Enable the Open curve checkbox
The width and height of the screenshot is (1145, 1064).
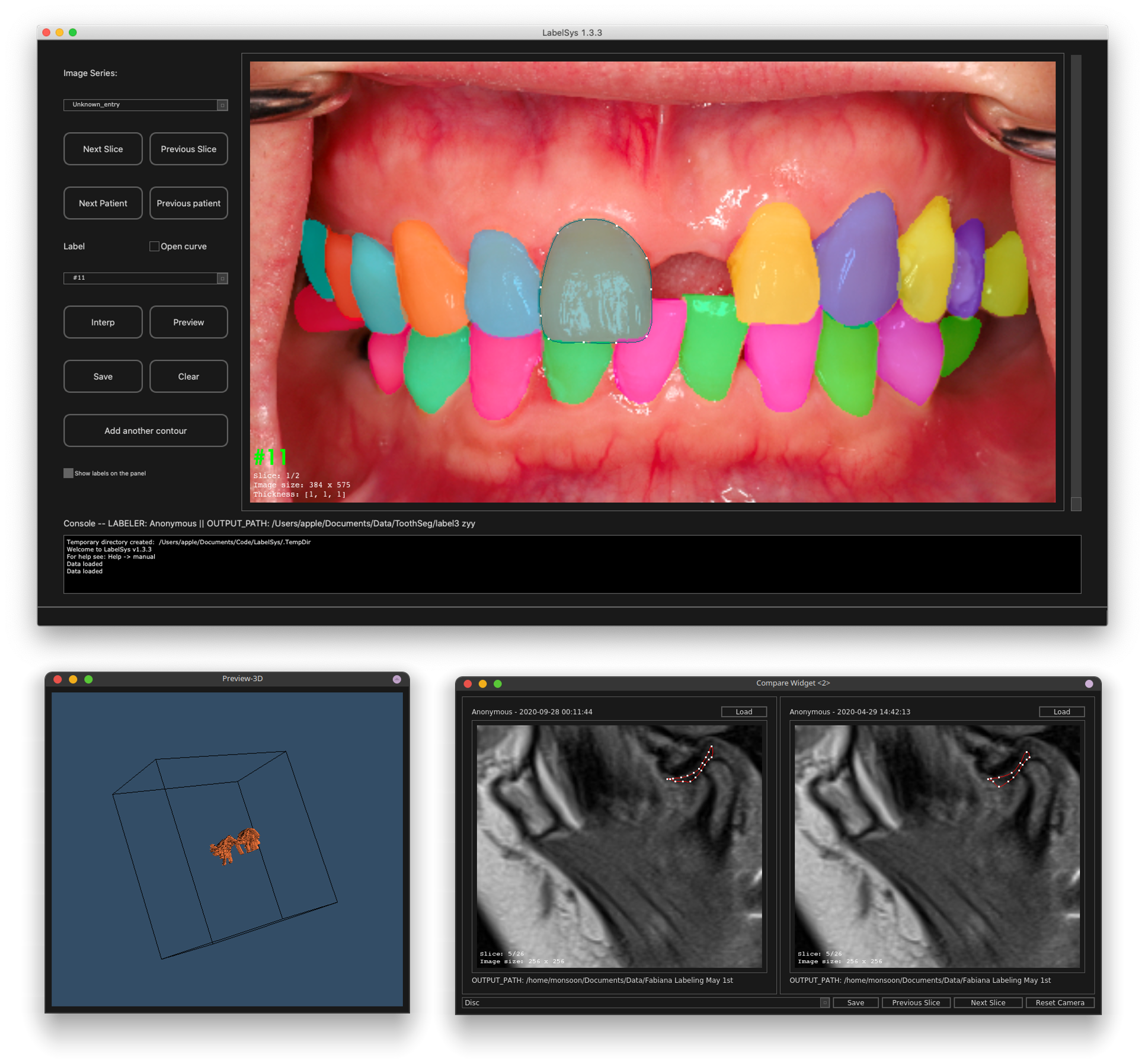(154, 246)
